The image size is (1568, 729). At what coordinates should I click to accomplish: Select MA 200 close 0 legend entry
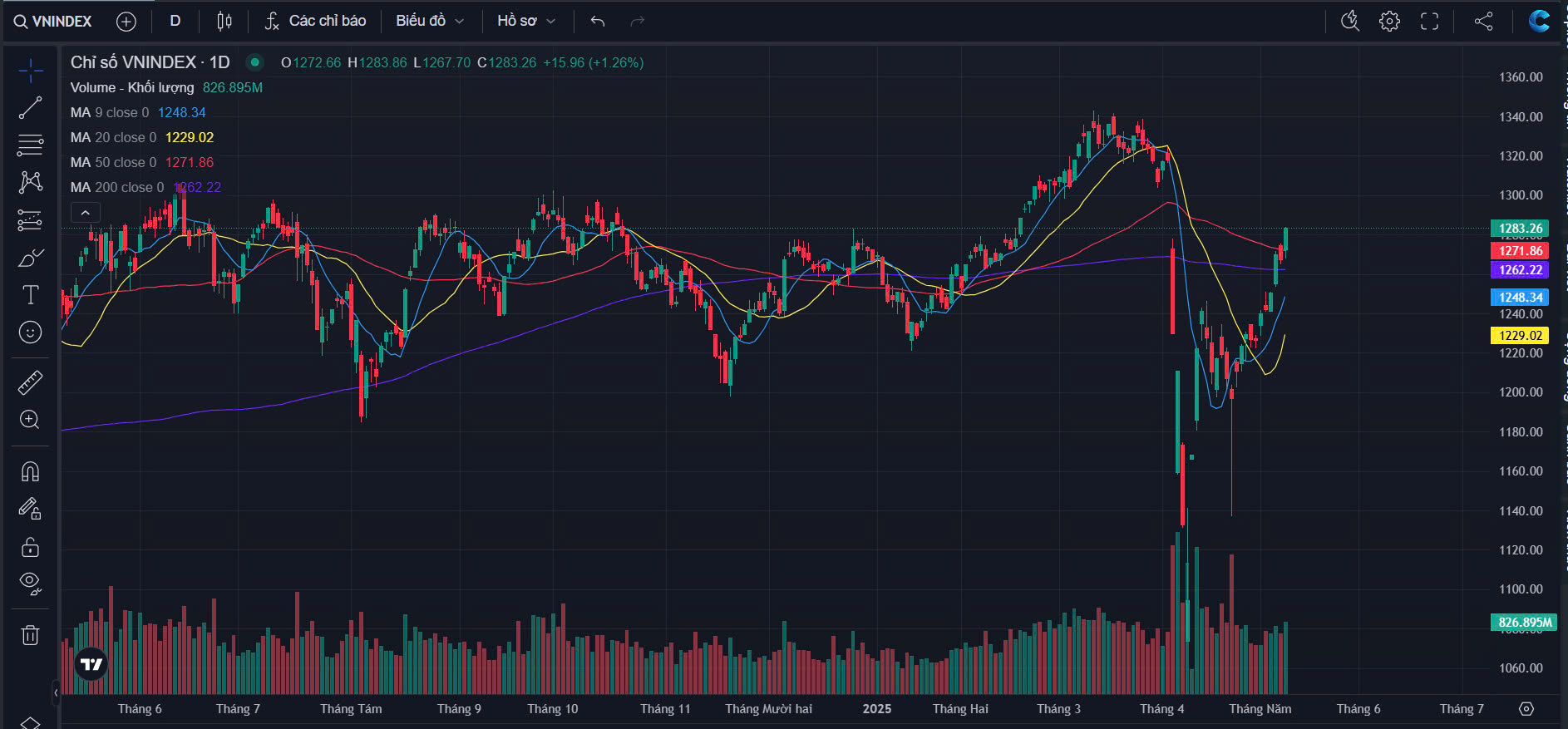(x=117, y=187)
